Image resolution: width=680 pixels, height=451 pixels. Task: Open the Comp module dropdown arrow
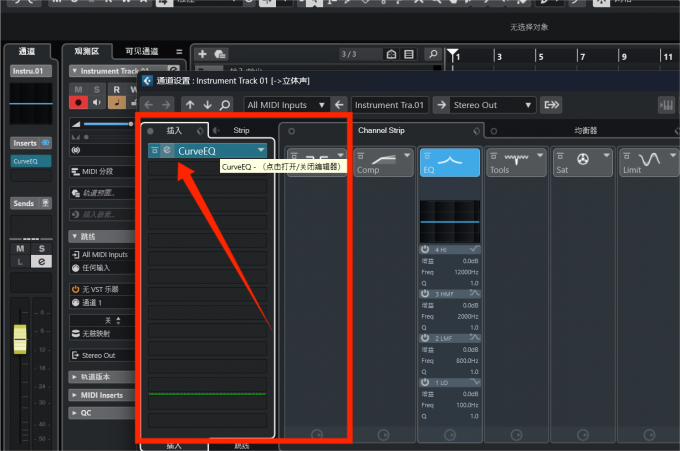pyautogui.click(x=407, y=155)
